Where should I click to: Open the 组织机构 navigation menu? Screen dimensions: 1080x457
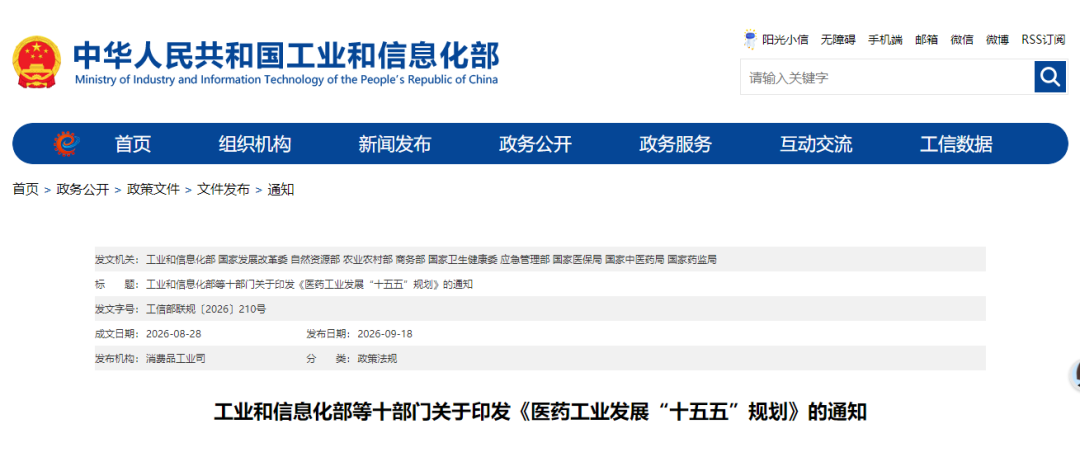coord(255,144)
